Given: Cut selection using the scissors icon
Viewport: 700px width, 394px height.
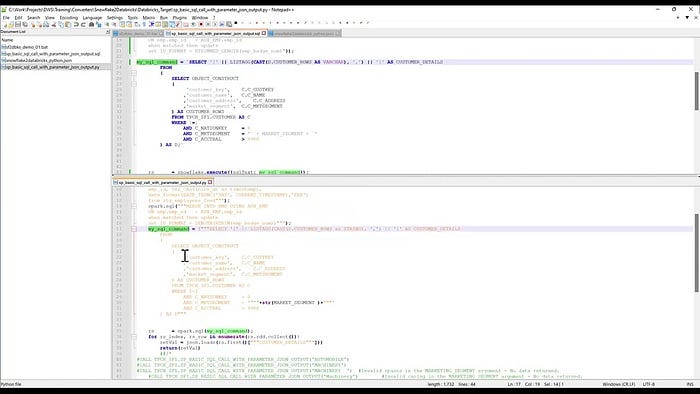Looking at the screenshot, I should [54, 24].
